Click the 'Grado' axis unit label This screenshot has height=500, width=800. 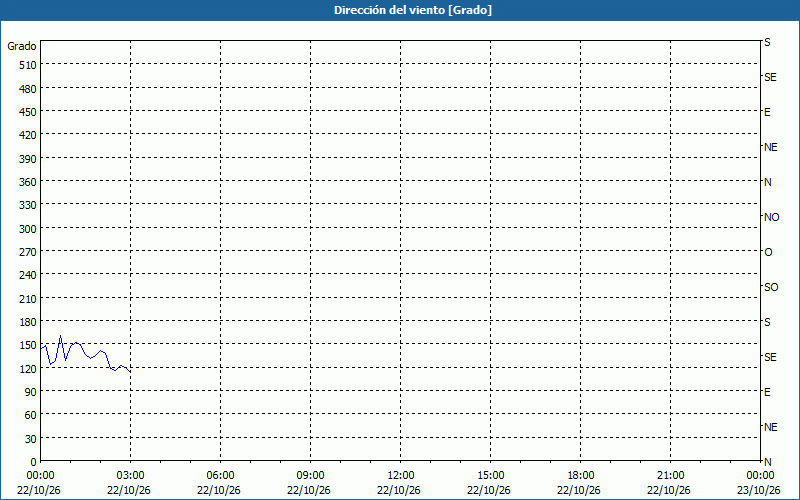tap(22, 46)
